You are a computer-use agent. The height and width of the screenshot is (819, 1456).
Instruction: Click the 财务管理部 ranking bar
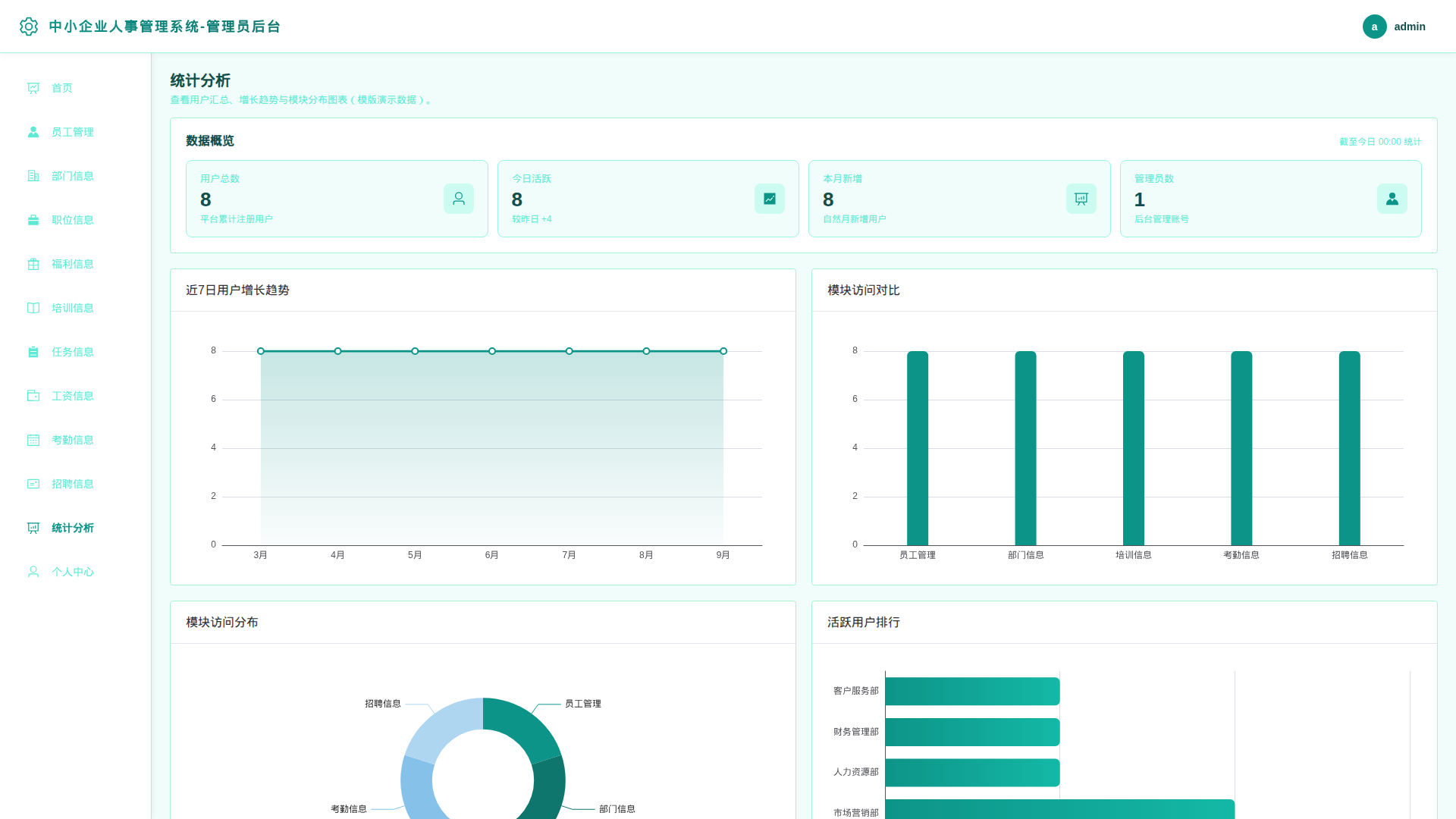click(972, 732)
